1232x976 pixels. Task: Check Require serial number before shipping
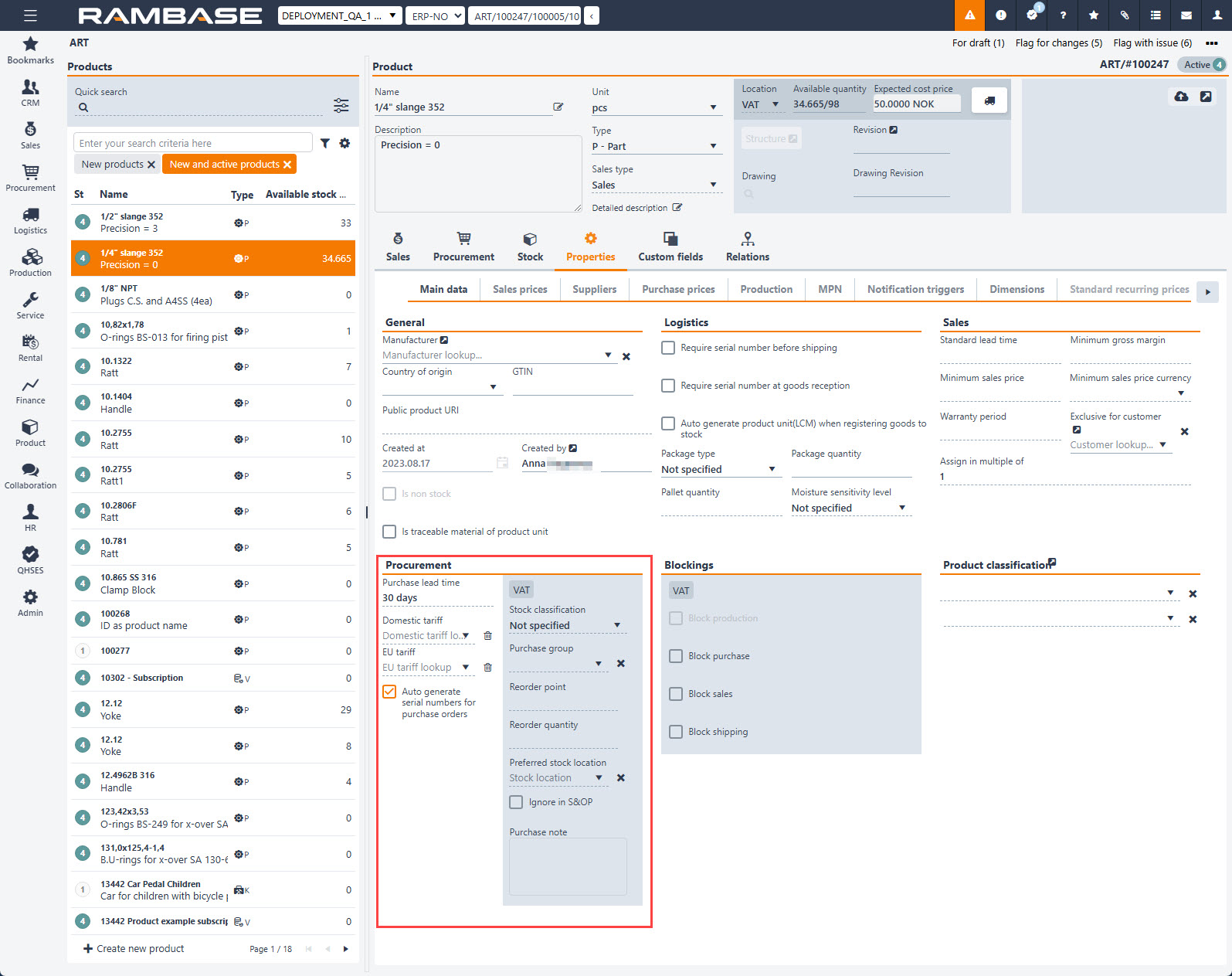pyautogui.click(x=668, y=348)
